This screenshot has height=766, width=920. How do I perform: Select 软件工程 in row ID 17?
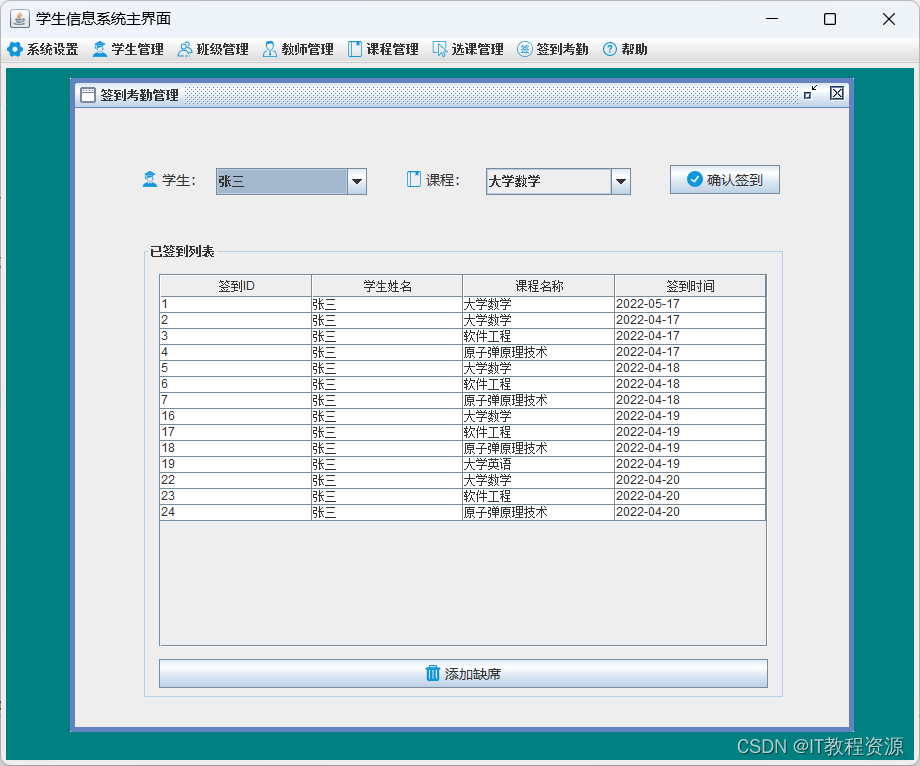pyautogui.click(x=539, y=432)
